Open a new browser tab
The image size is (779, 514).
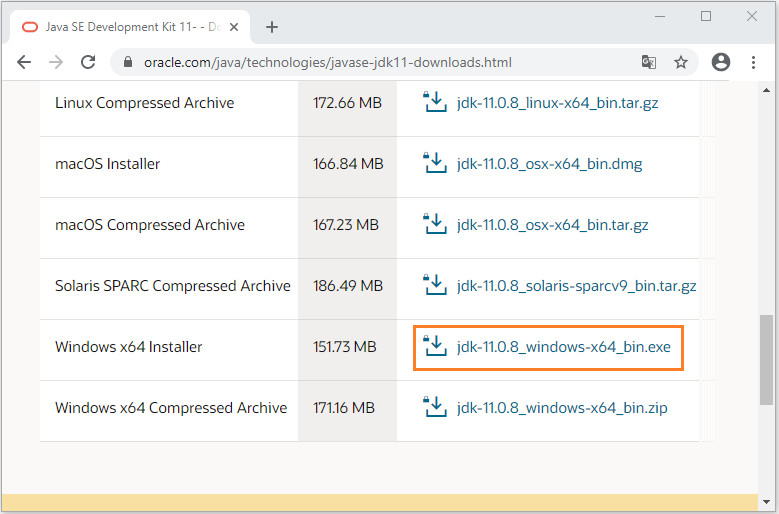click(272, 27)
